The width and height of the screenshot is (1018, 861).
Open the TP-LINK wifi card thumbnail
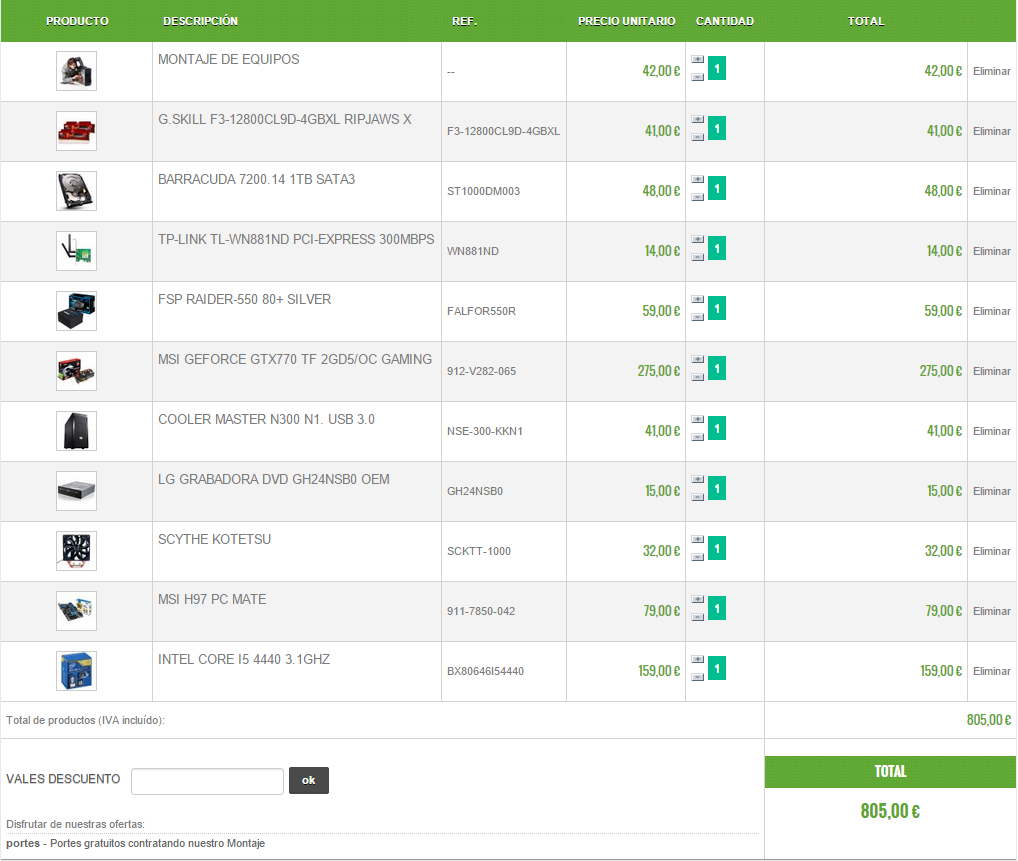[x=77, y=251]
